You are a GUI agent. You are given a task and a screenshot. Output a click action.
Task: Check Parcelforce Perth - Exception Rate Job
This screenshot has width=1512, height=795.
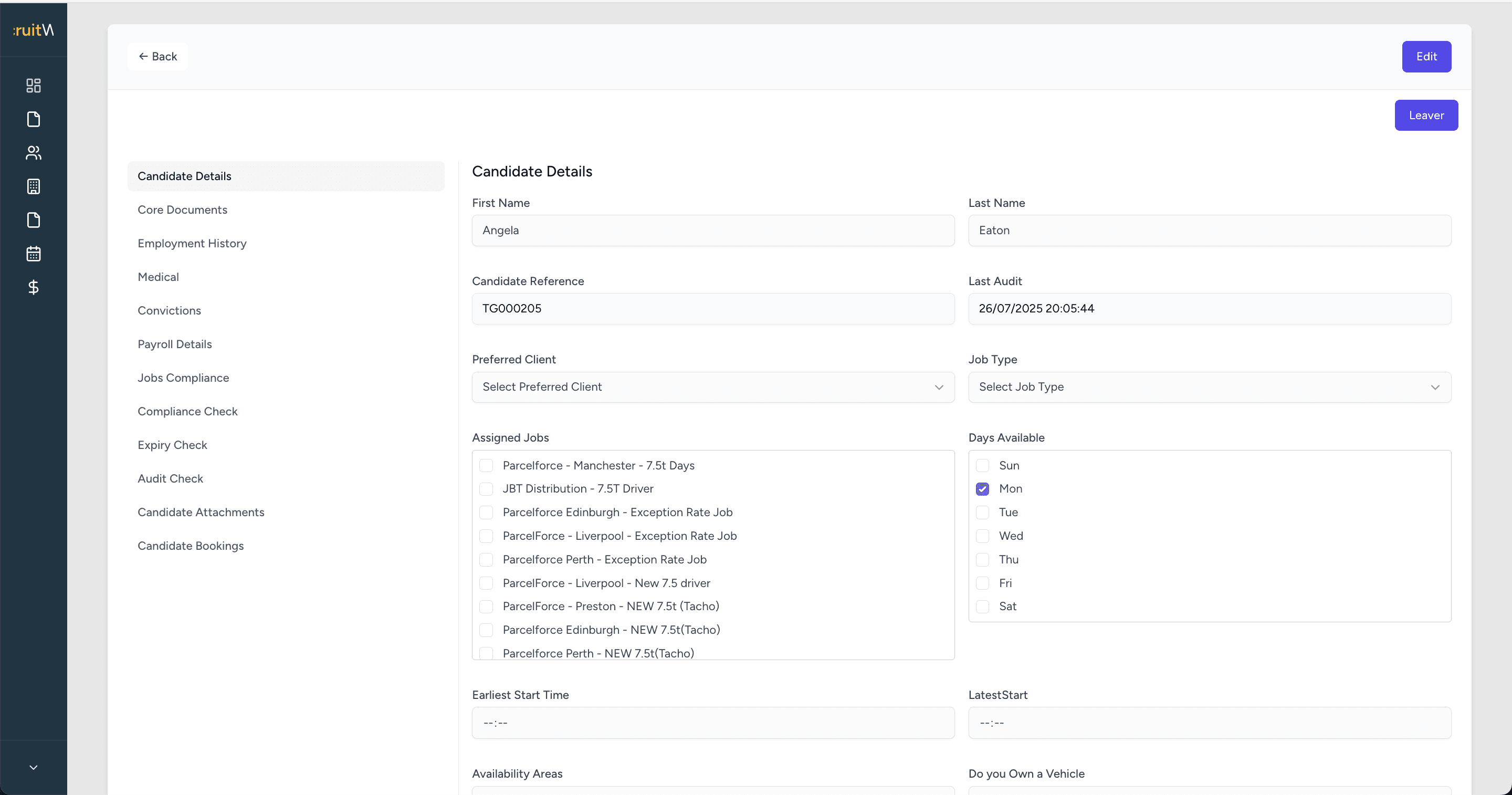pos(486,560)
